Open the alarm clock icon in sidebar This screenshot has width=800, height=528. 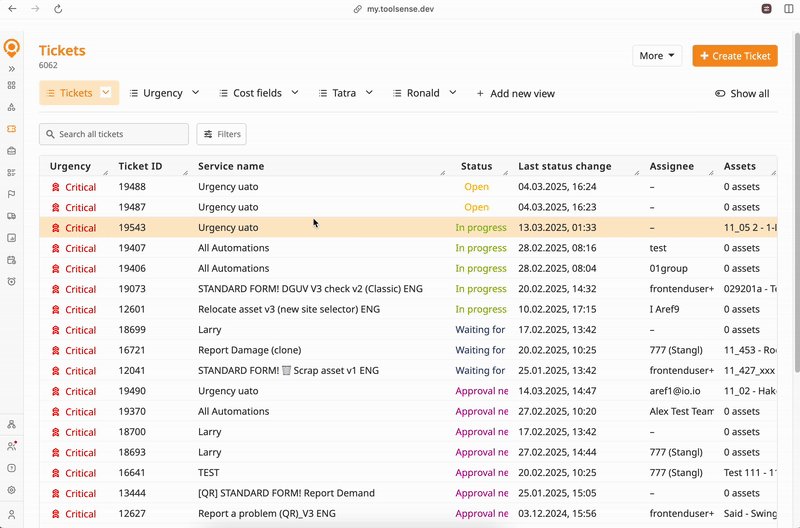coord(12,282)
